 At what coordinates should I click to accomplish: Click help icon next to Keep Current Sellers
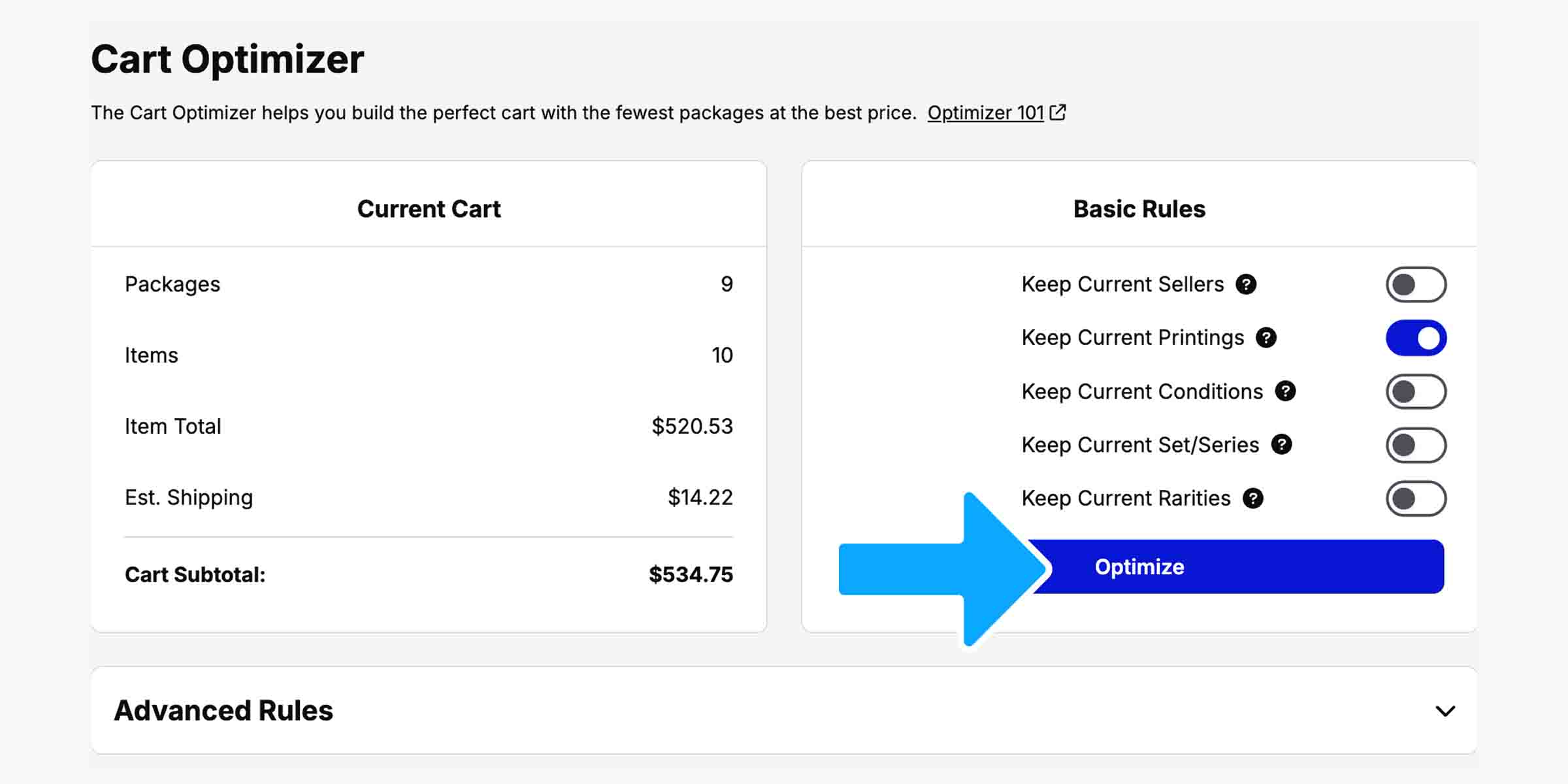click(1246, 284)
